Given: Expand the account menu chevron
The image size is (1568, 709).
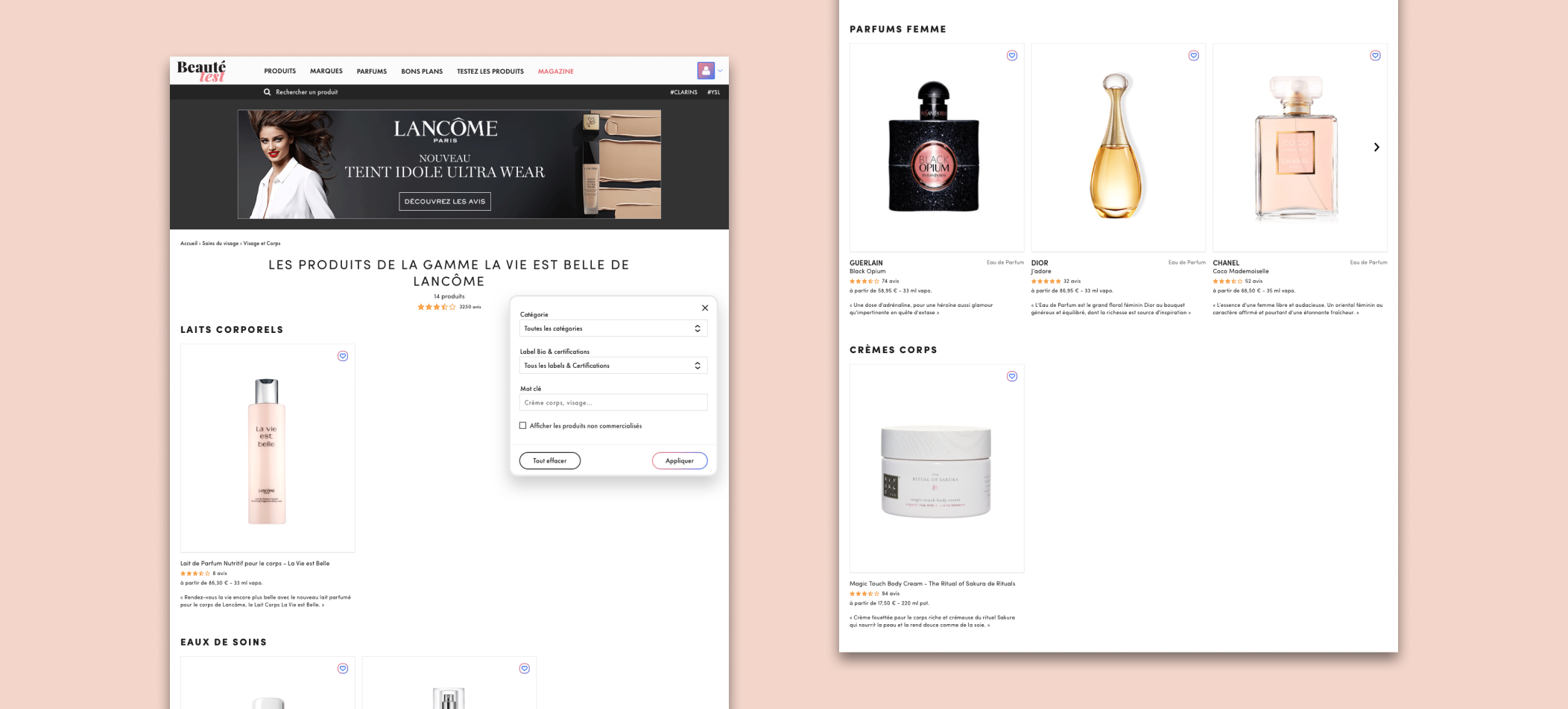Looking at the screenshot, I should (x=720, y=71).
